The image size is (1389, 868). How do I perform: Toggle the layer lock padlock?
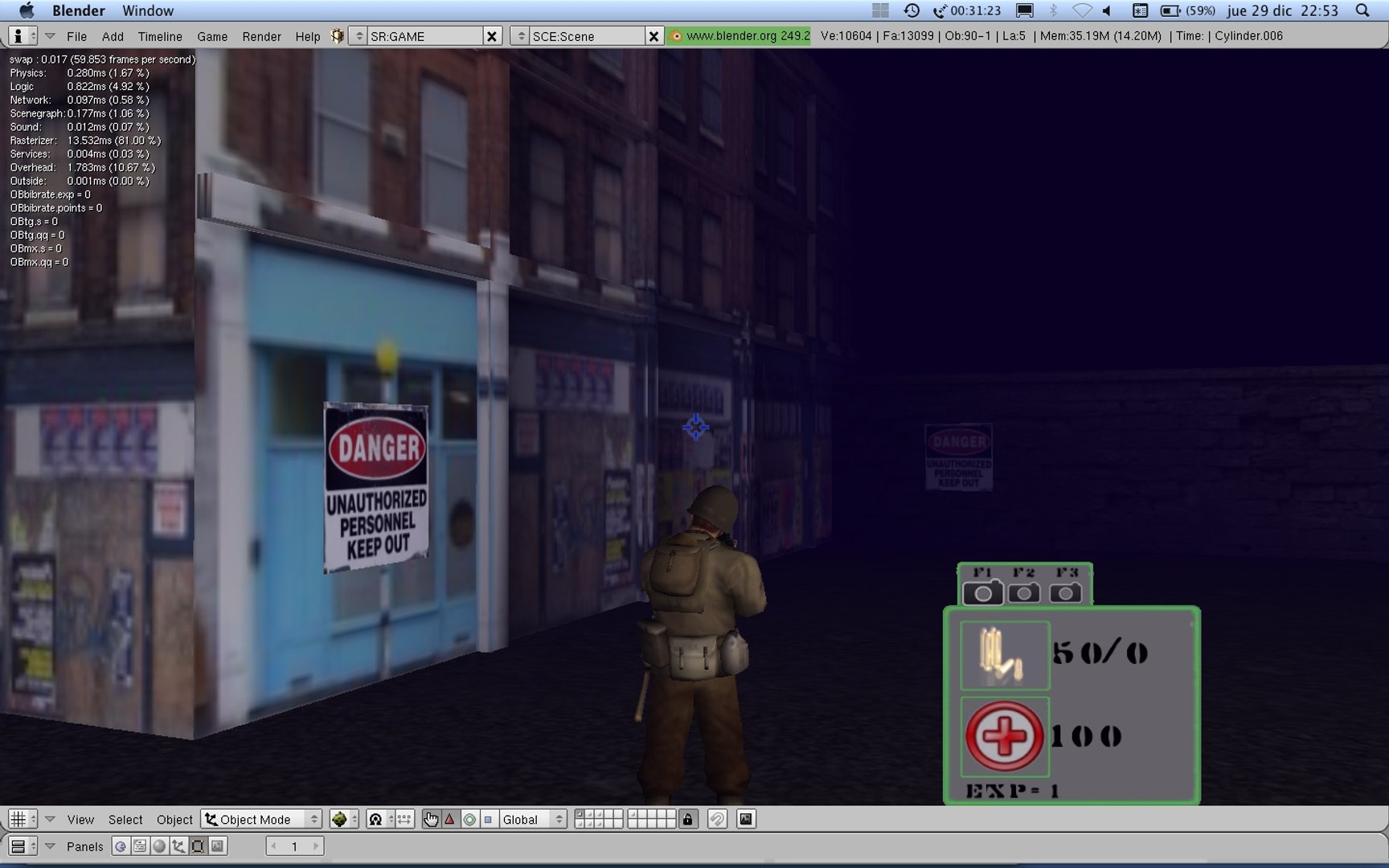pyautogui.click(x=687, y=819)
